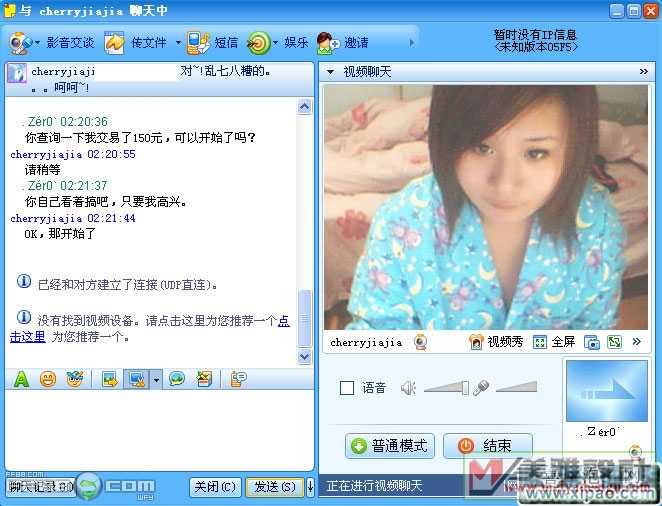Viewport: 662px width, 506px height.
Task: Click cherryjiajia's avatar picture
Action: (x=17, y=73)
